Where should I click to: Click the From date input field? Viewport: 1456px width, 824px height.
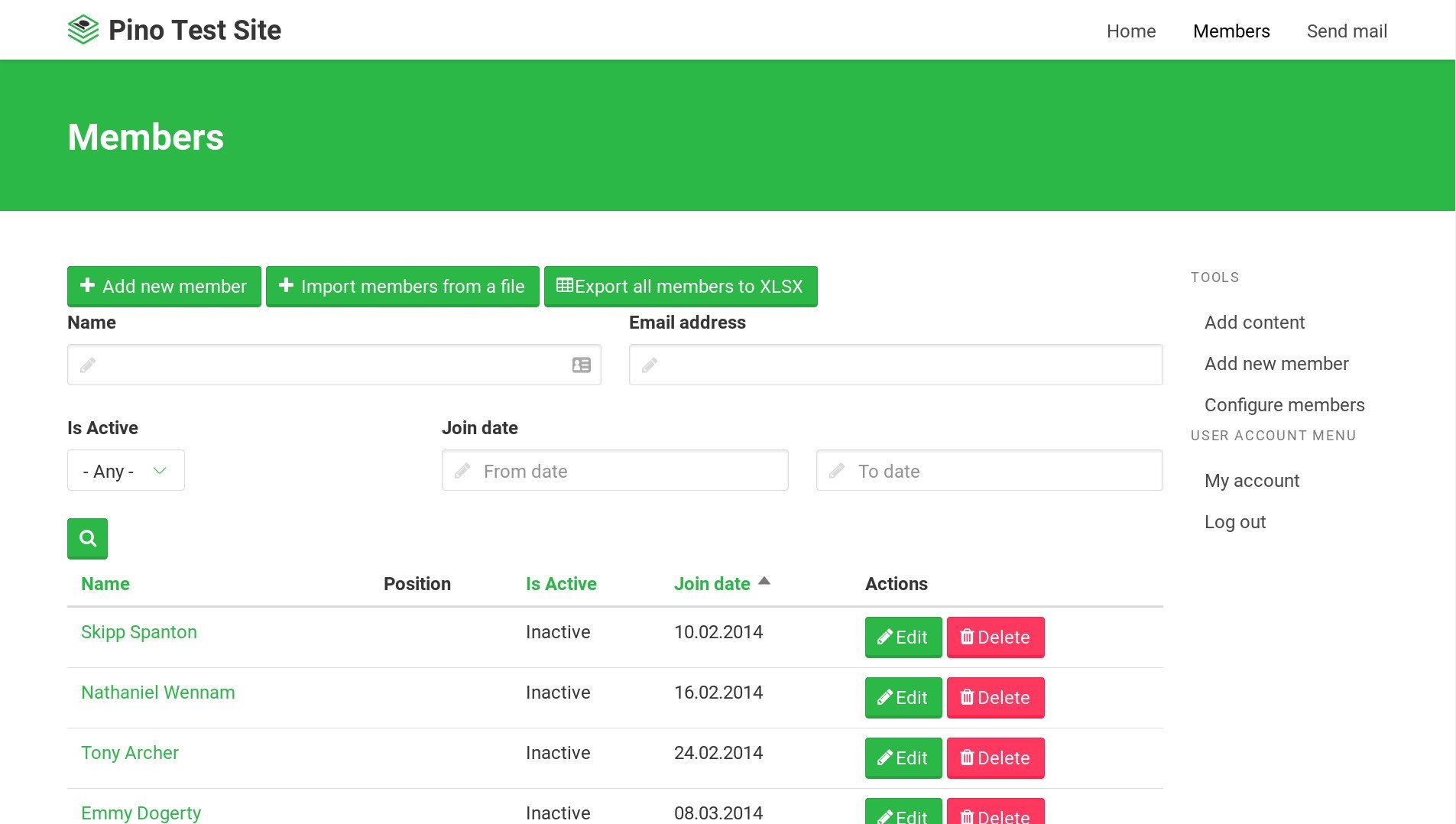pos(615,471)
